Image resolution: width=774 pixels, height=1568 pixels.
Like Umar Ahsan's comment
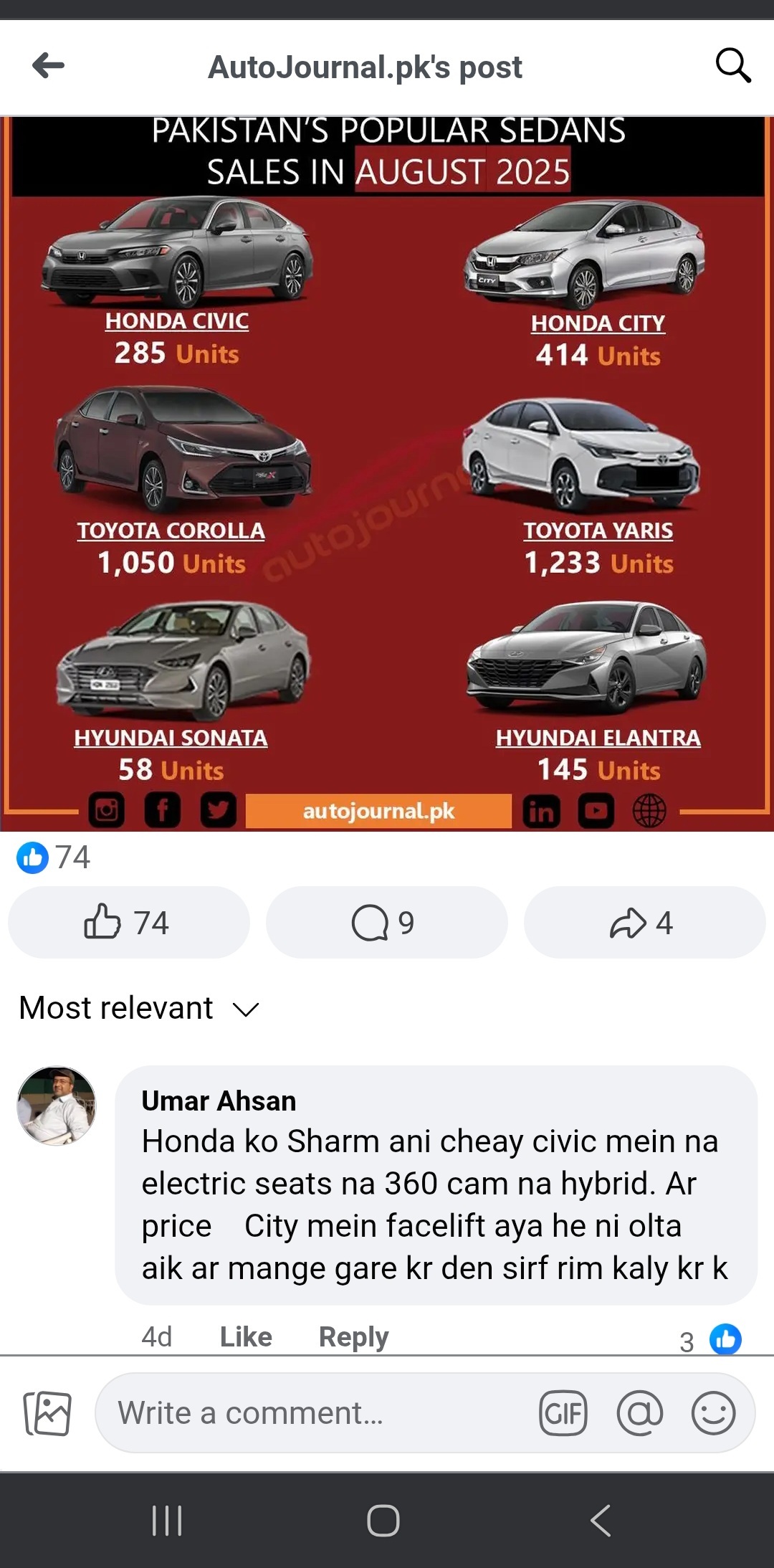coord(246,1336)
